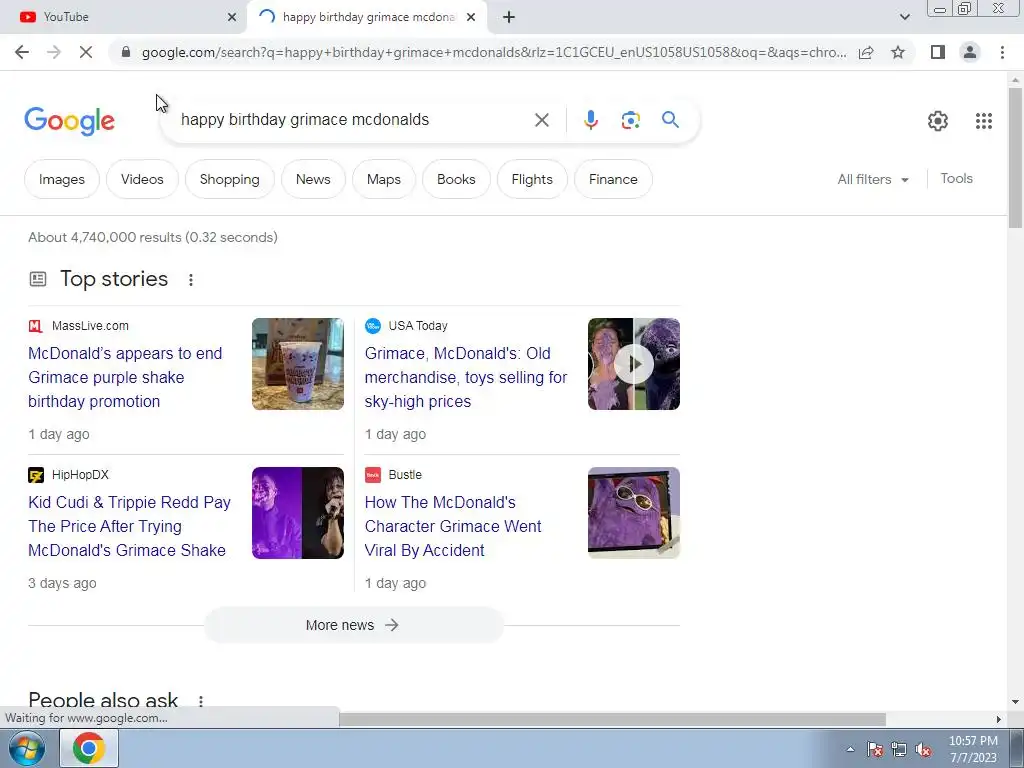Image resolution: width=1024 pixels, height=768 pixels.
Task: Switch to the YouTube tab
Action: tap(124, 17)
